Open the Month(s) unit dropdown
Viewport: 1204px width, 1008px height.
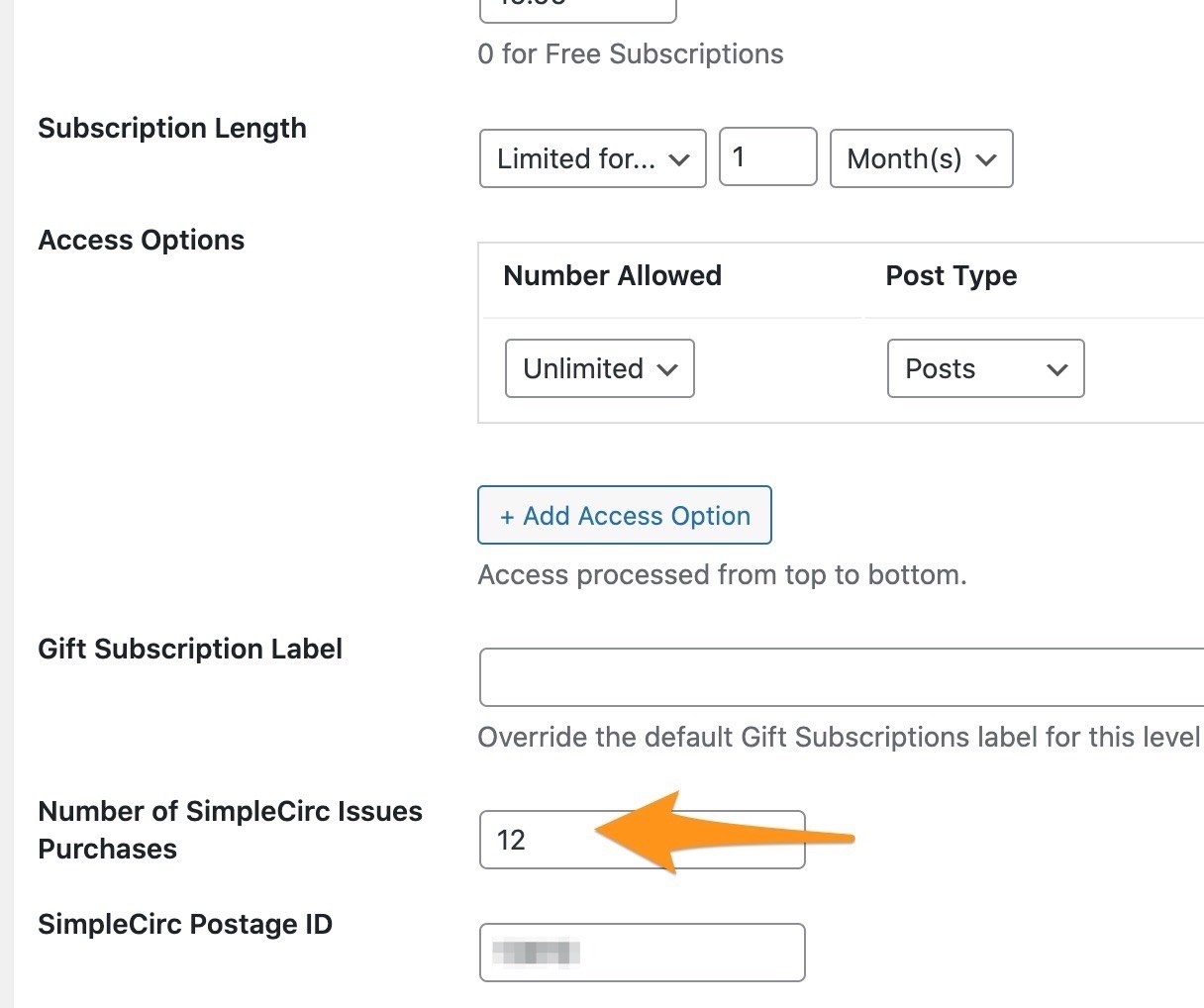pos(920,158)
